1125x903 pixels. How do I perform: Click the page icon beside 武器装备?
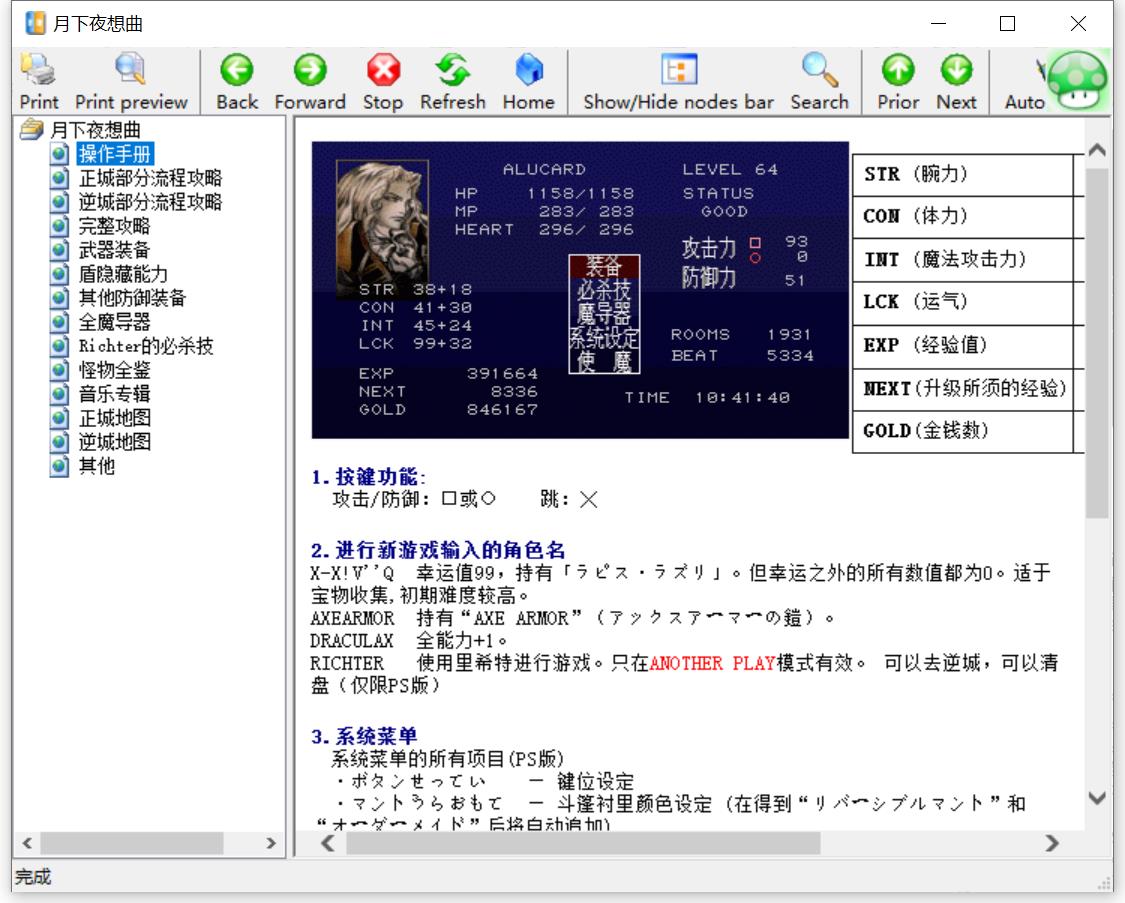pos(60,250)
